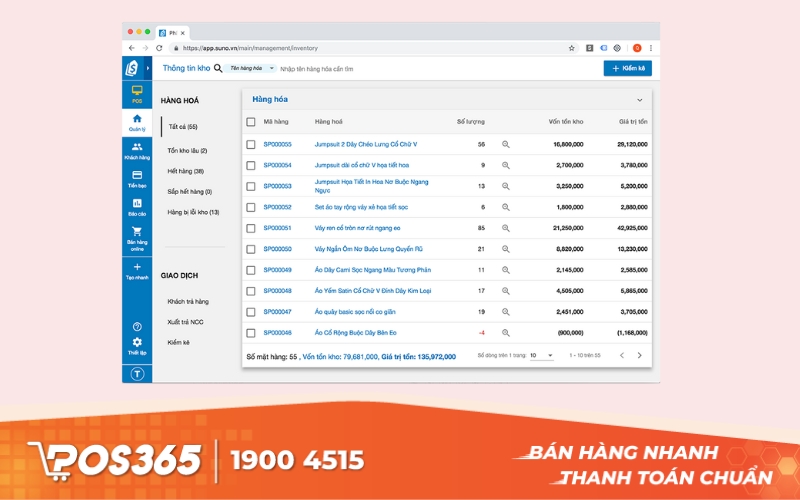Open the help question mark icon
This screenshot has height=500, width=800.
click(137, 327)
